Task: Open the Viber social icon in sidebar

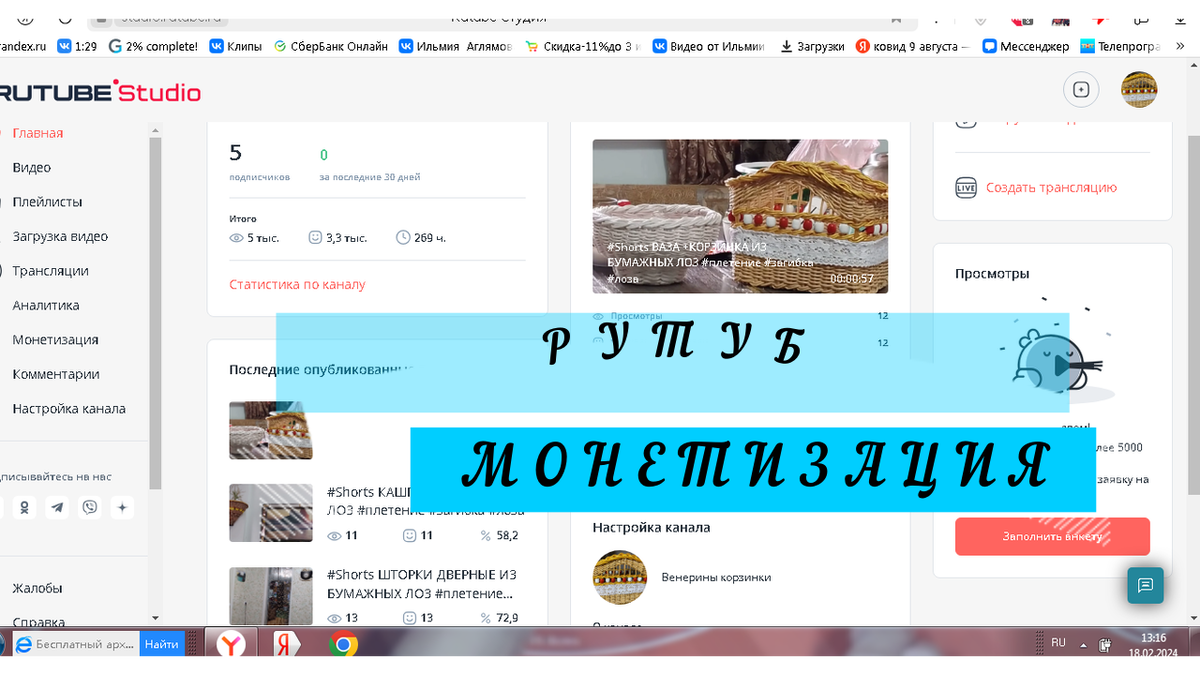Action: [90, 507]
